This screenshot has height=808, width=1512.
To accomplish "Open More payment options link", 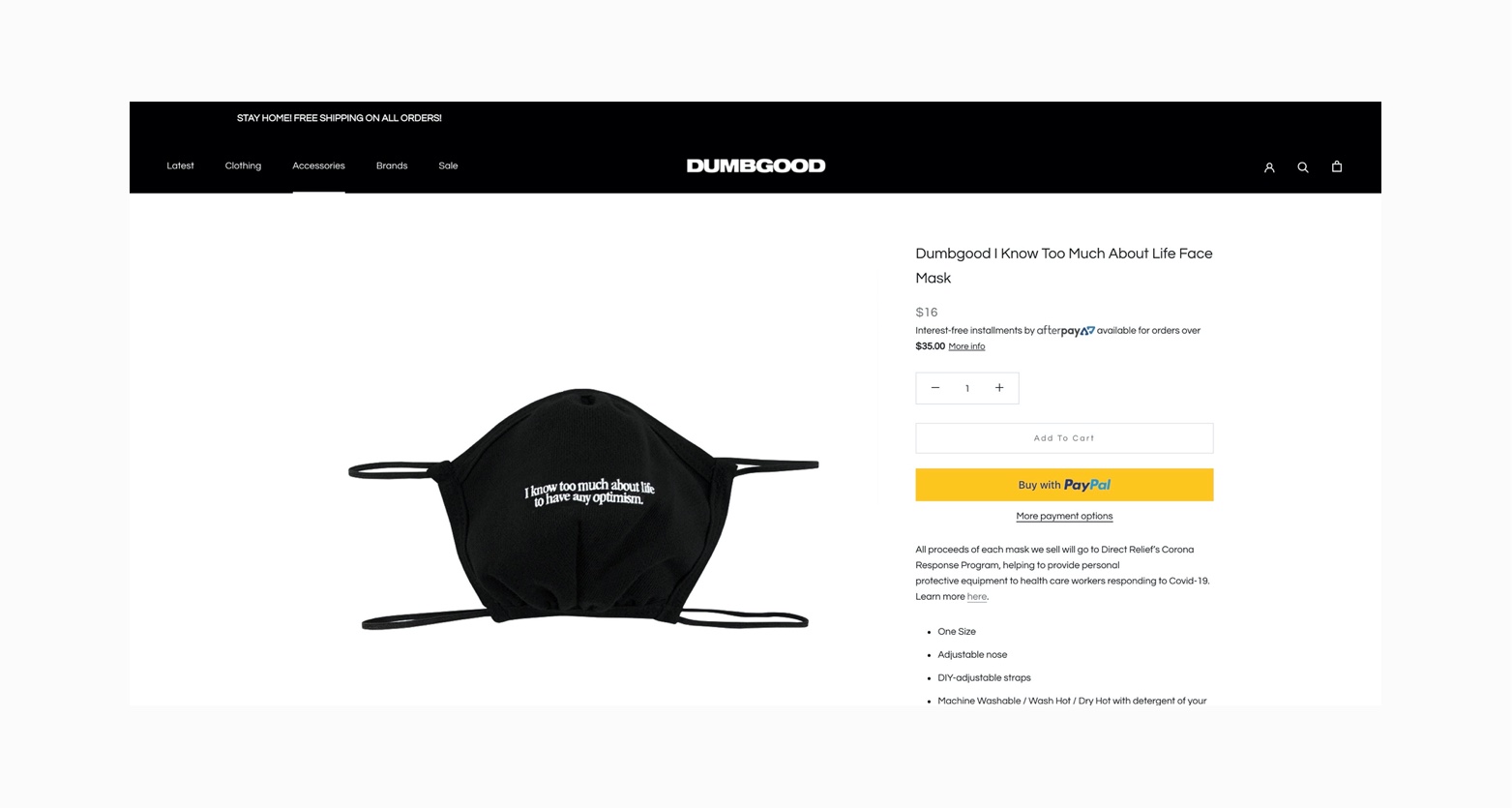I will pos(1064,517).
